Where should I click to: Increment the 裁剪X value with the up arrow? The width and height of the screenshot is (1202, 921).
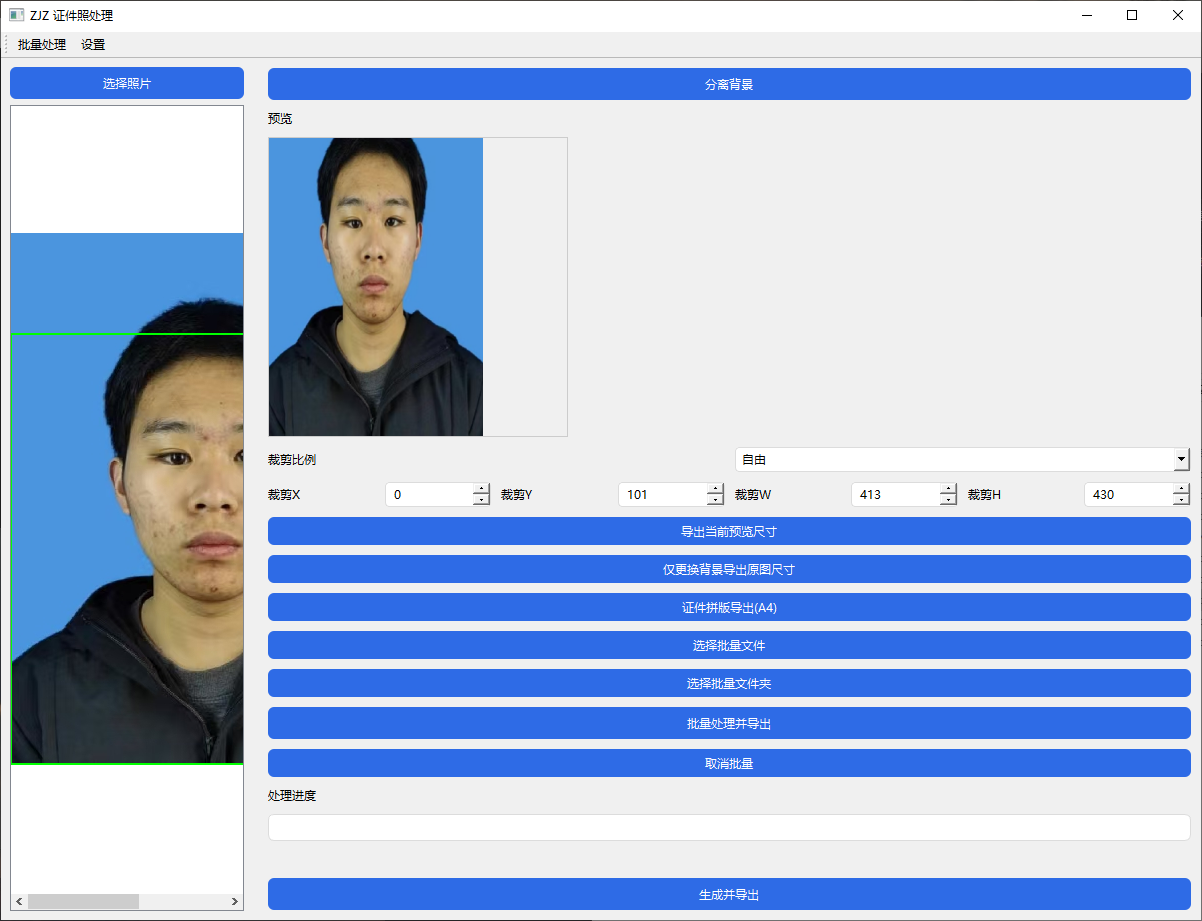click(481, 489)
